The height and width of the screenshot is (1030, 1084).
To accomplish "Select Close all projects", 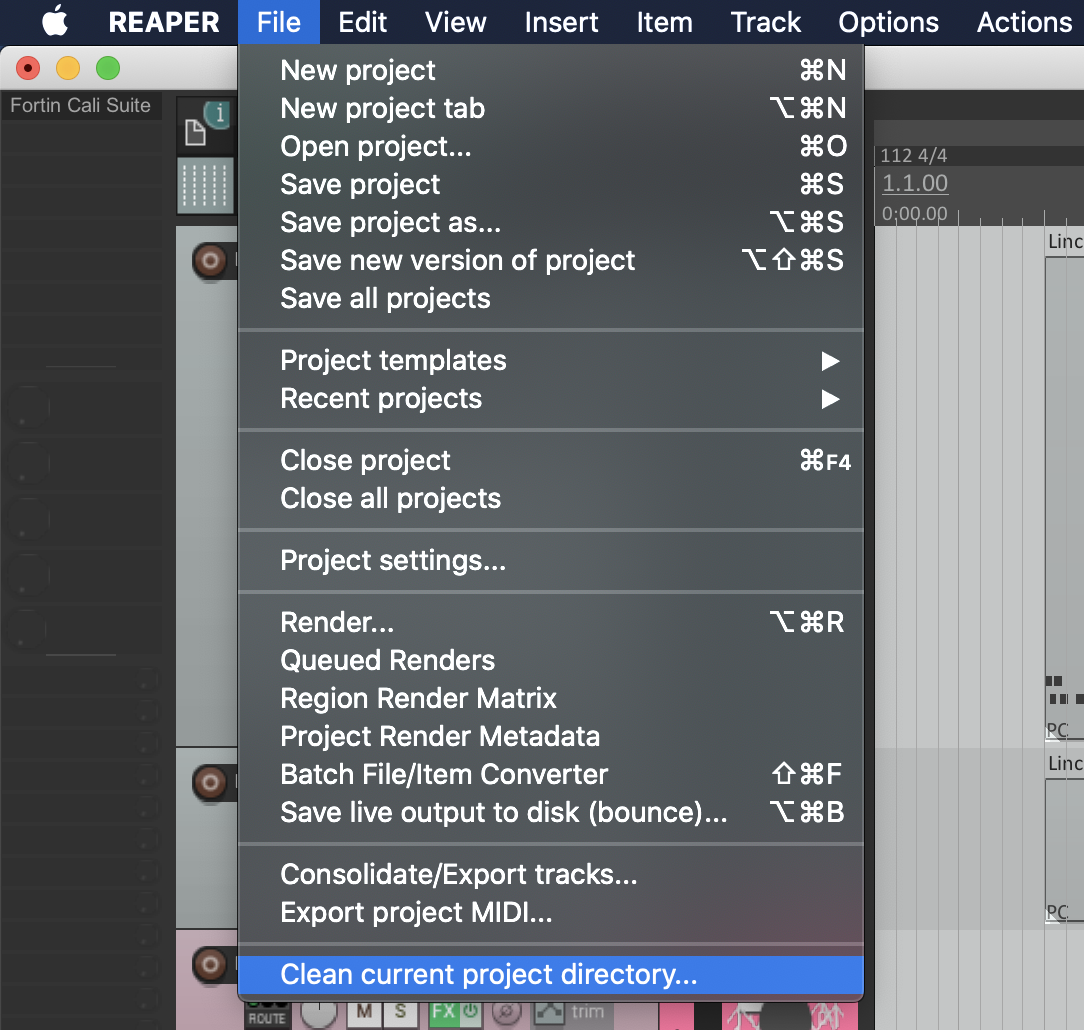I will (x=551, y=498).
